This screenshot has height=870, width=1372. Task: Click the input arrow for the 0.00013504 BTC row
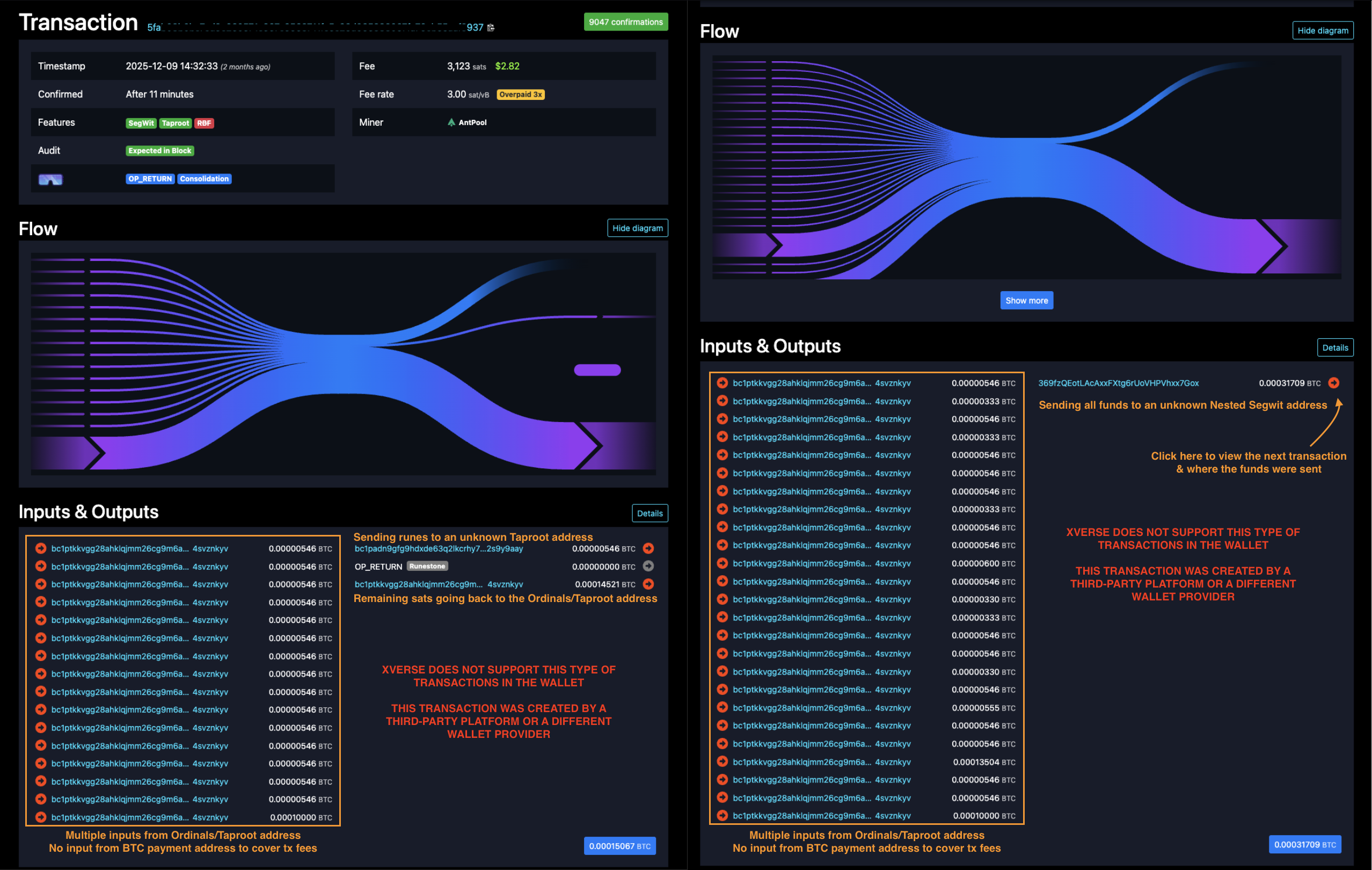[x=722, y=761]
